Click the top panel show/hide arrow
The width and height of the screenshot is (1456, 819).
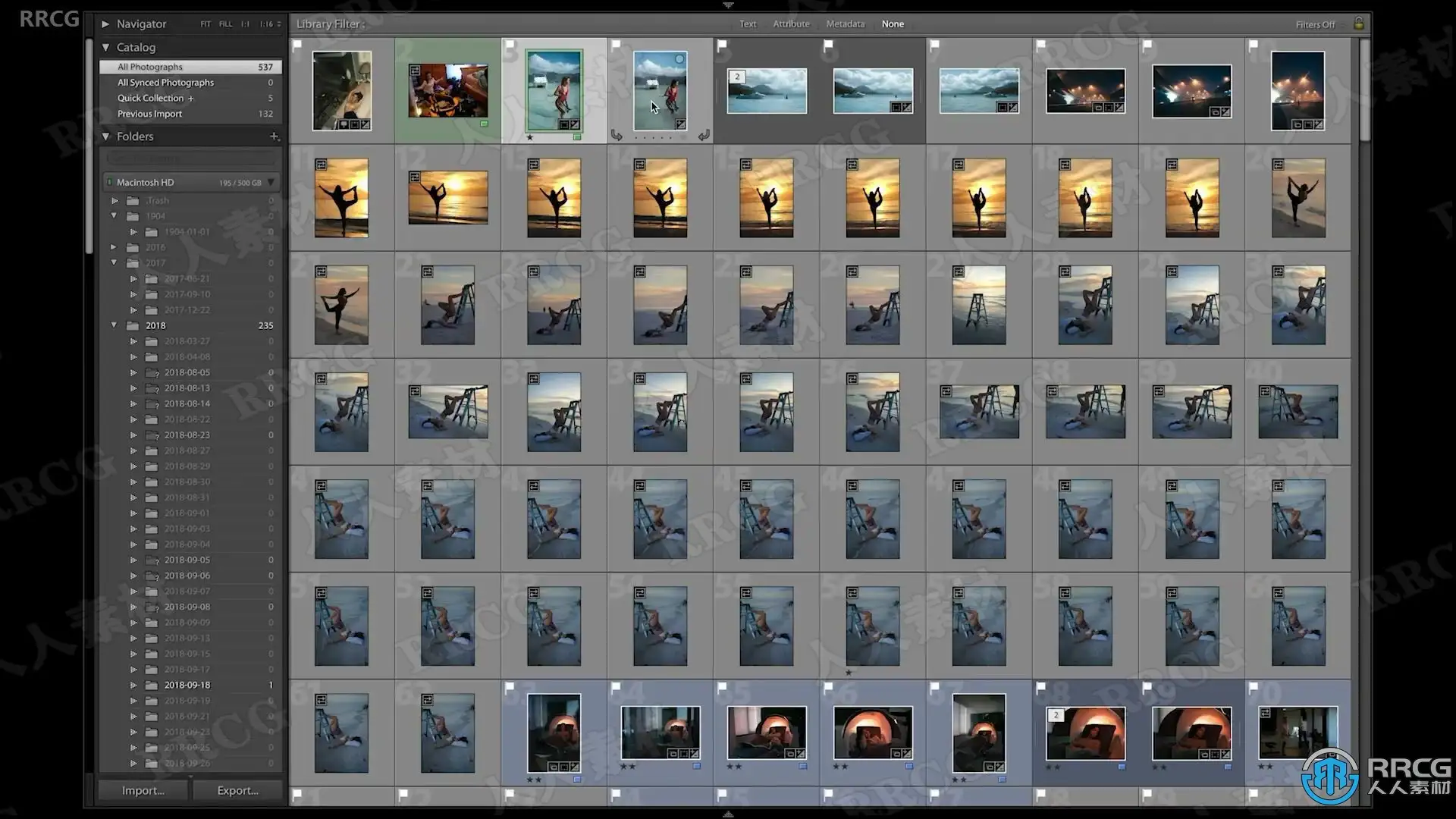pyautogui.click(x=728, y=5)
